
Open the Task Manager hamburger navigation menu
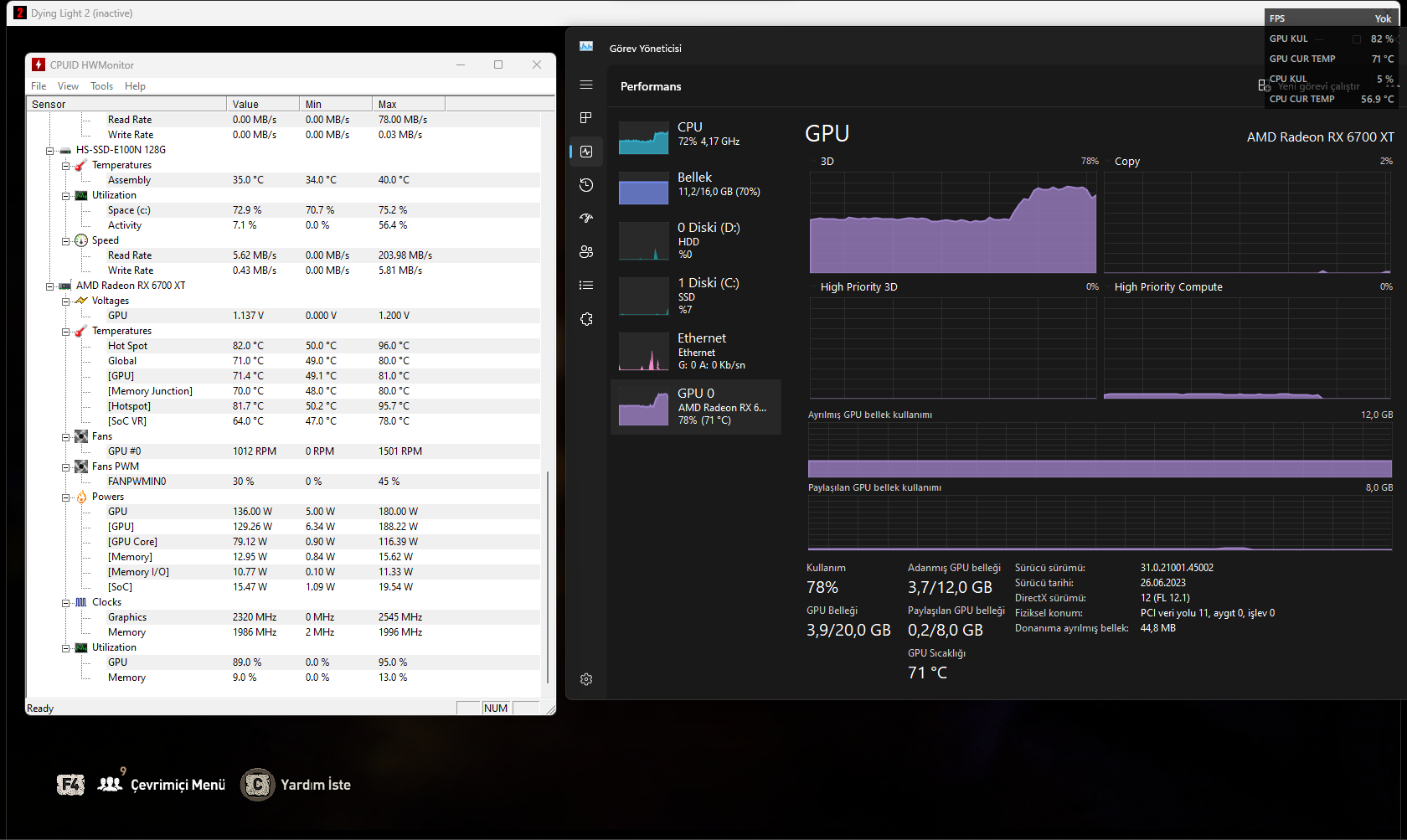[x=586, y=85]
